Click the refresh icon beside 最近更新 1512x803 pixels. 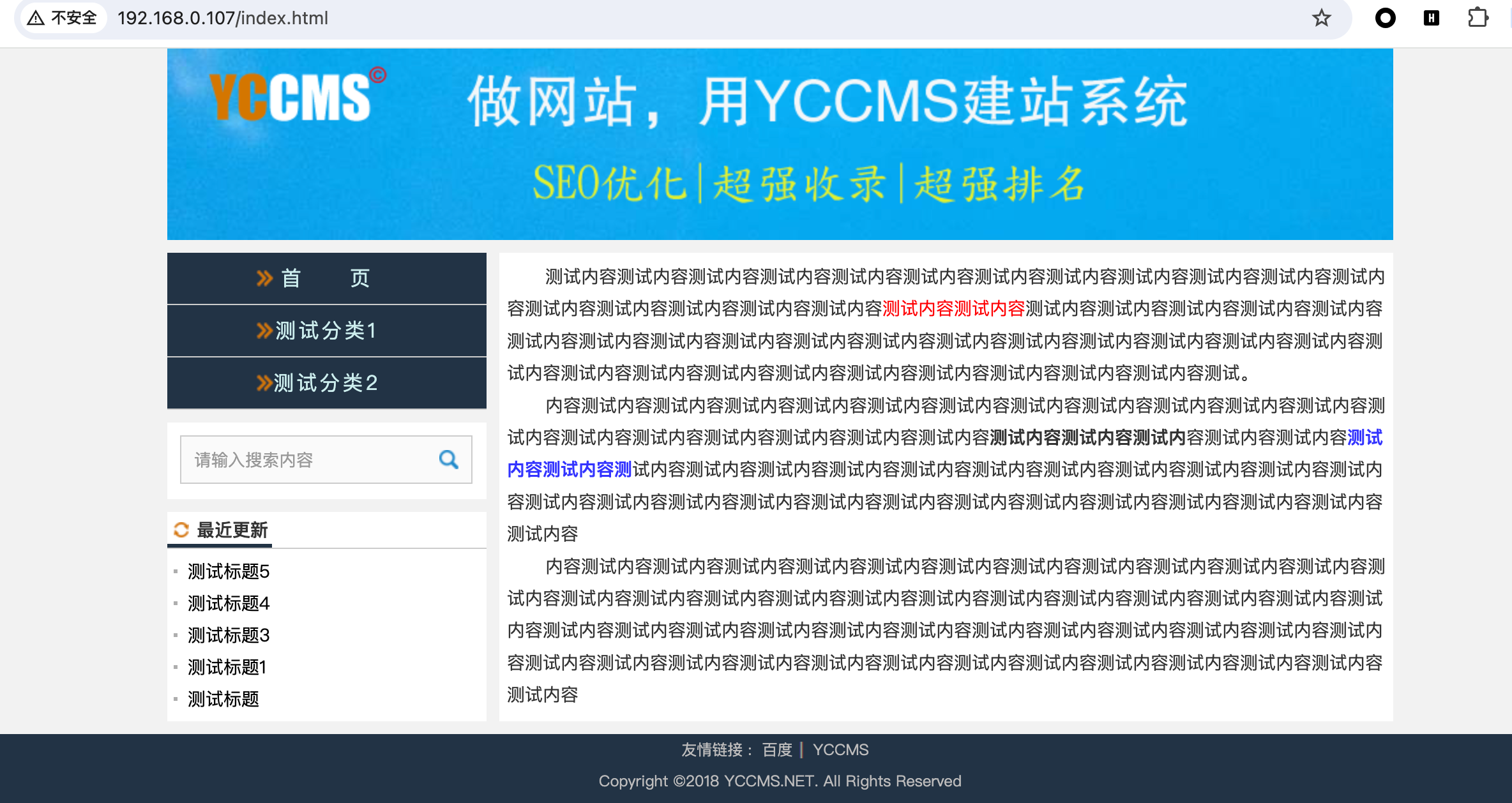(x=181, y=529)
